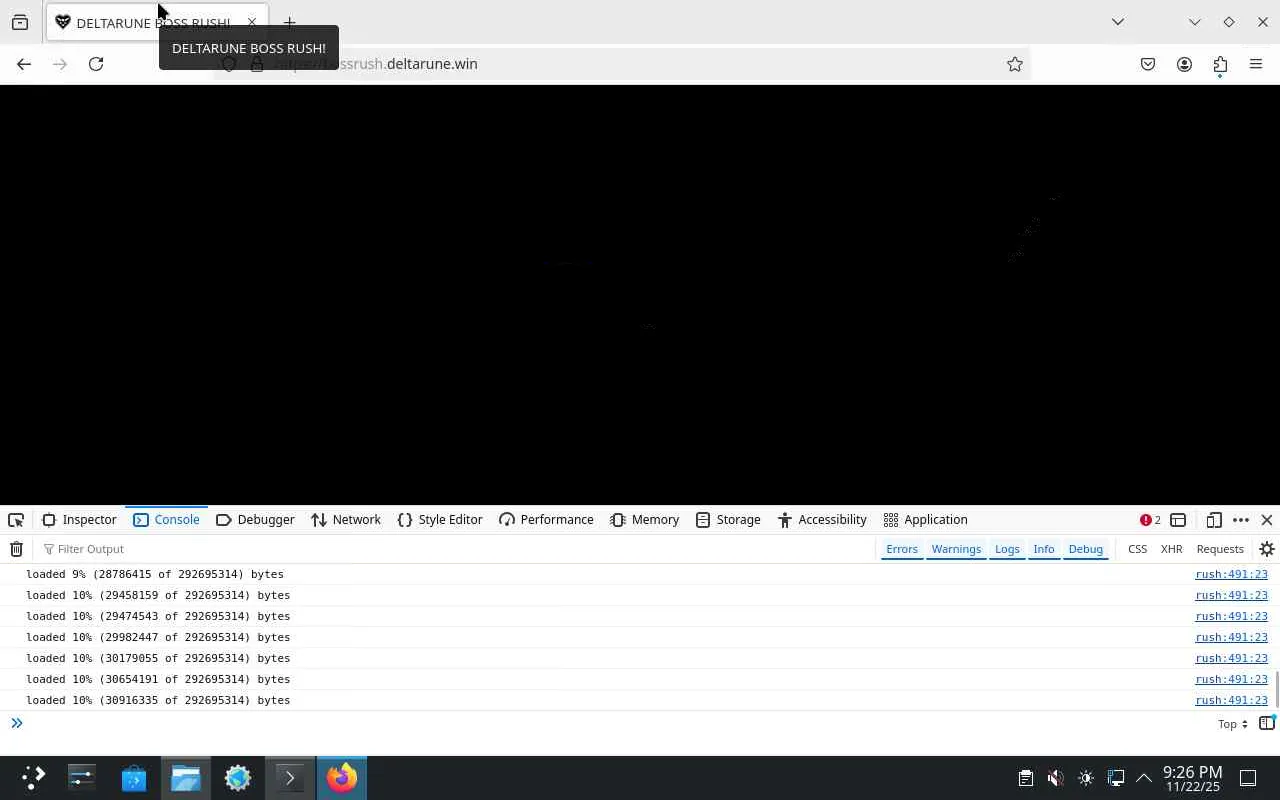Select an iframe as target document
The image size is (1280, 800).
[1178, 520]
